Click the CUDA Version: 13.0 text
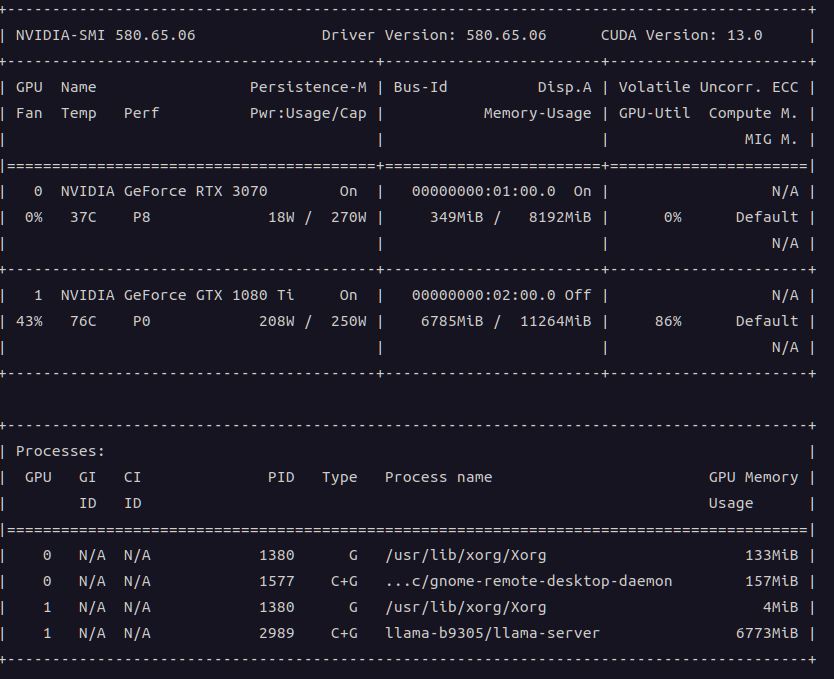Viewport: 834px width, 679px height. (x=681, y=36)
